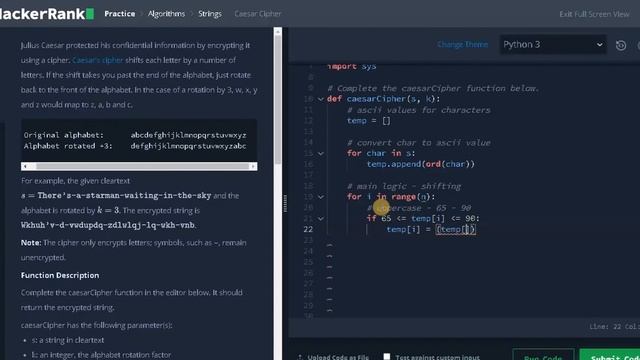Click the Change Theme link

point(462,44)
